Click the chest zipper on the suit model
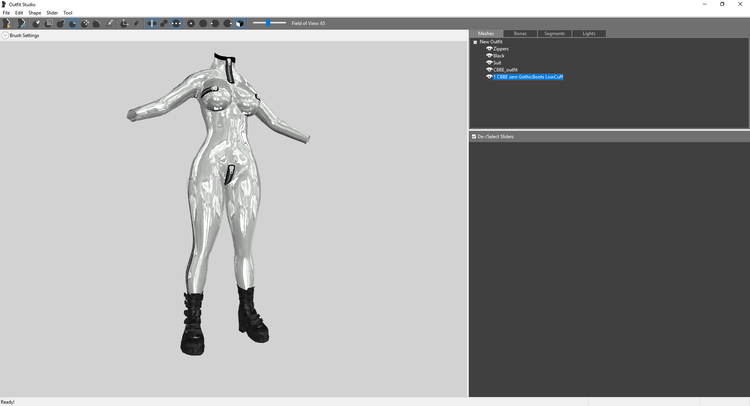This screenshot has width=750, height=406. click(x=231, y=70)
